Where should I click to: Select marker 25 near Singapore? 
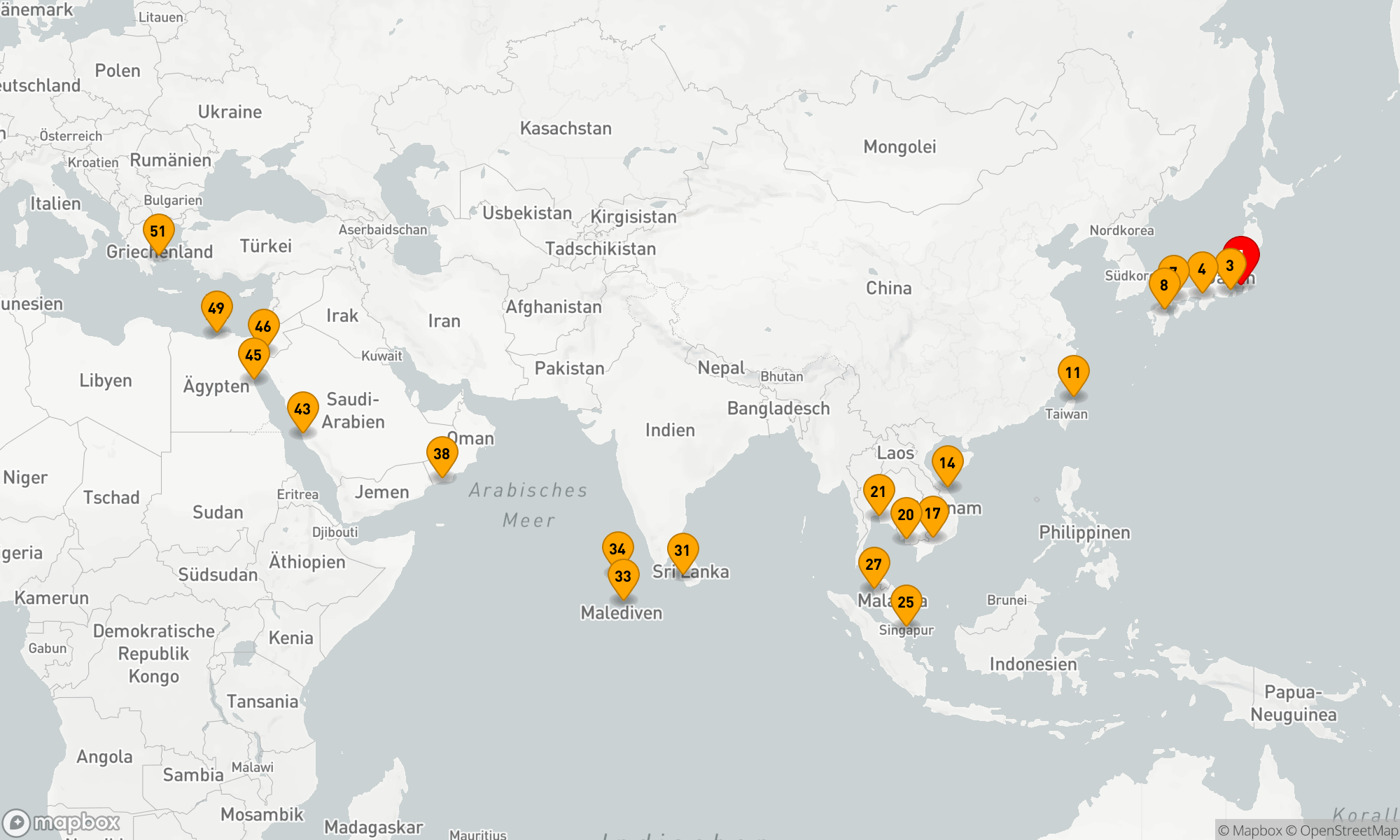(906, 603)
